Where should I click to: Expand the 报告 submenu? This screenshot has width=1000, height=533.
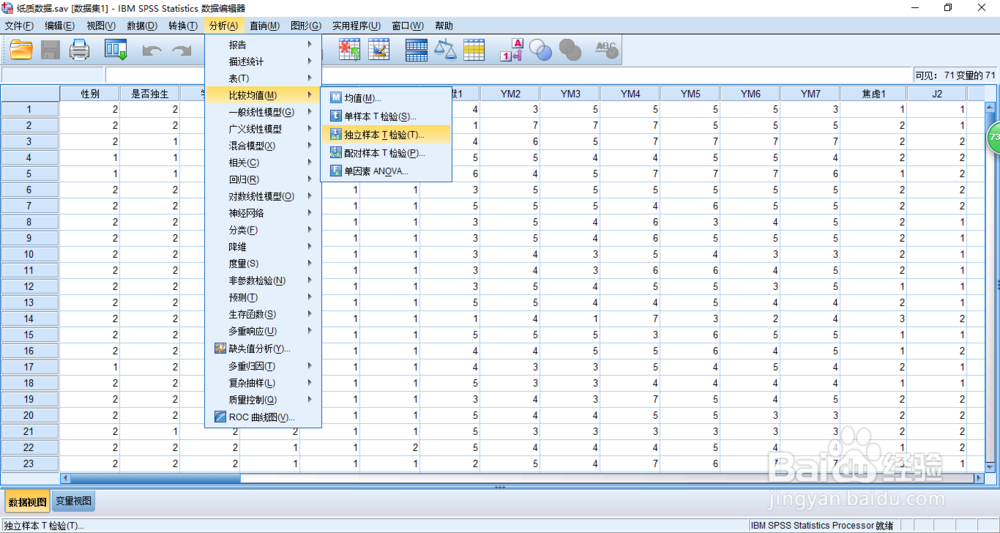click(263, 45)
